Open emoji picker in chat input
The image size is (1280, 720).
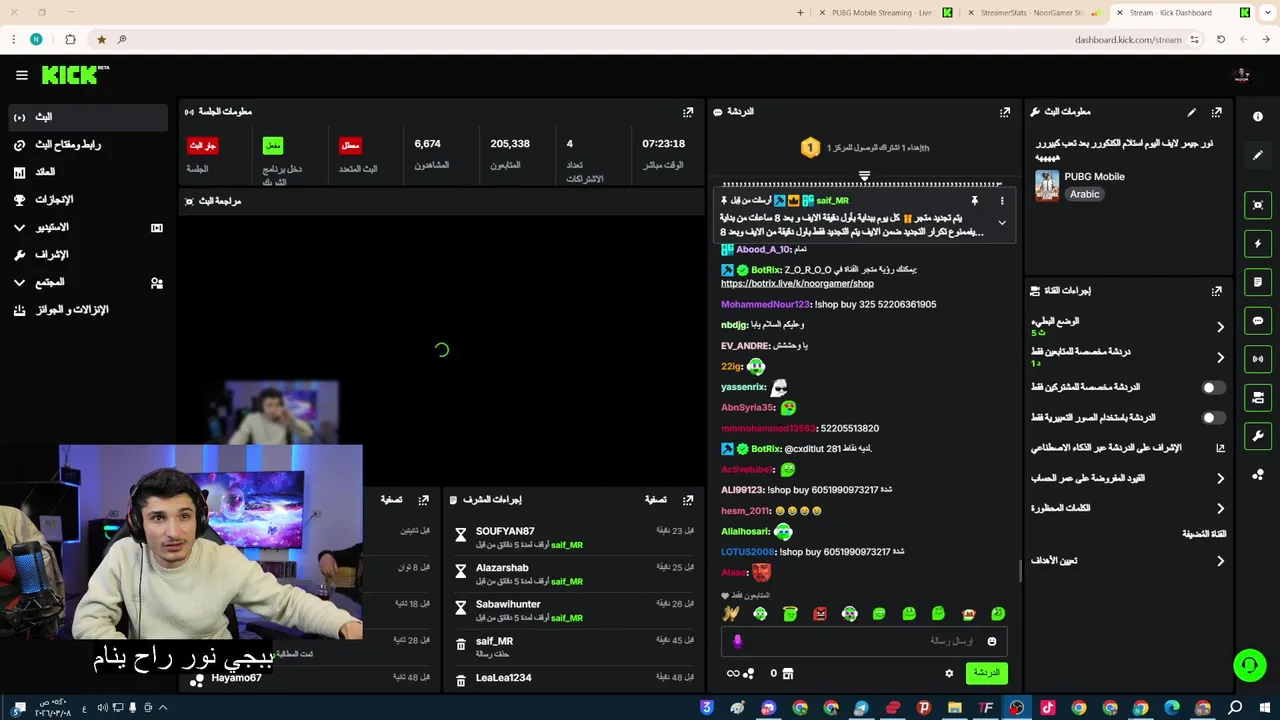pyautogui.click(x=992, y=641)
